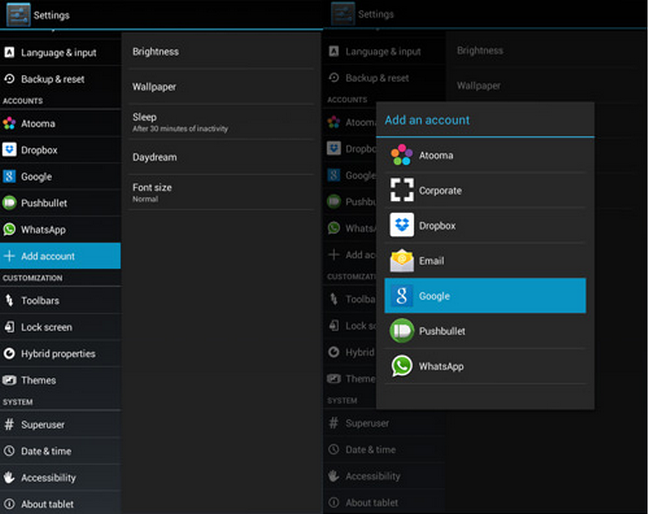Tap dimmed Date & time row in right screen
This screenshot has height=514, width=650.
pyautogui.click(x=385, y=449)
